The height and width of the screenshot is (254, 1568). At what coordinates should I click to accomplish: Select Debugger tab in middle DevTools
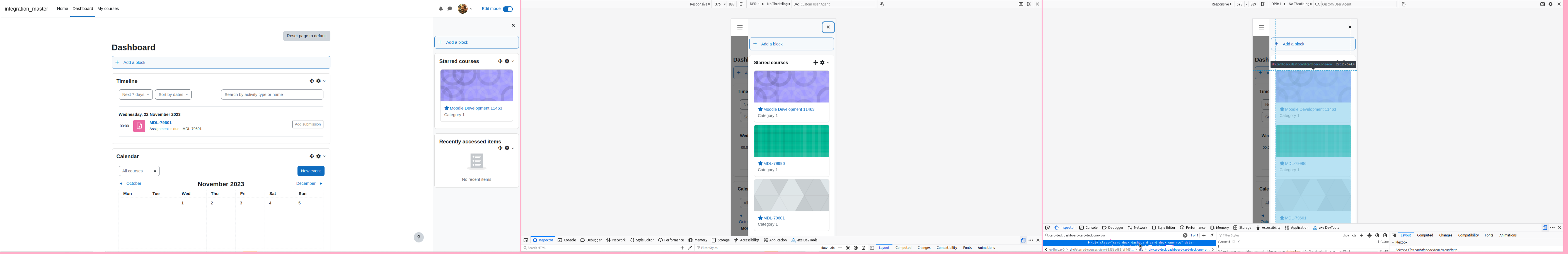click(x=591, y=241)
